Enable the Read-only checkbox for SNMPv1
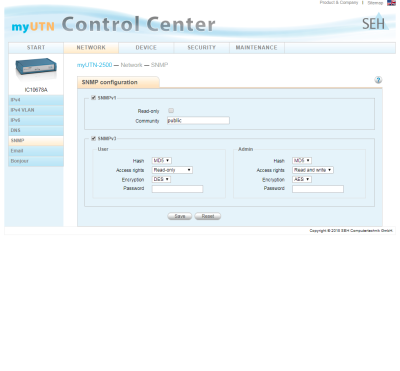 coord(171,111)
